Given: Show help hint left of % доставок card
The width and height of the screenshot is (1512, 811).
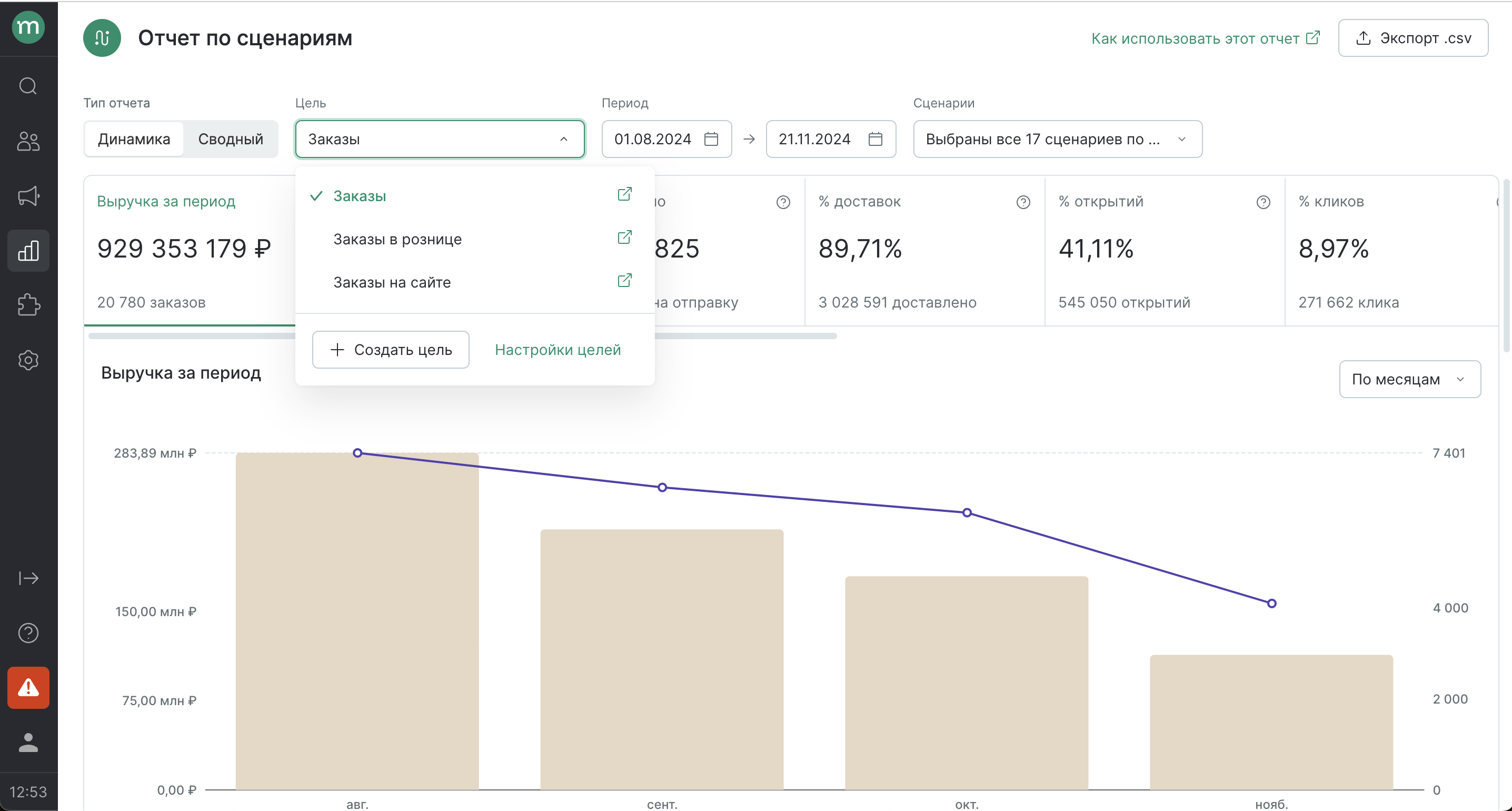Looking at the screenshot, I should pyautogui.click(x=783, y=203).
